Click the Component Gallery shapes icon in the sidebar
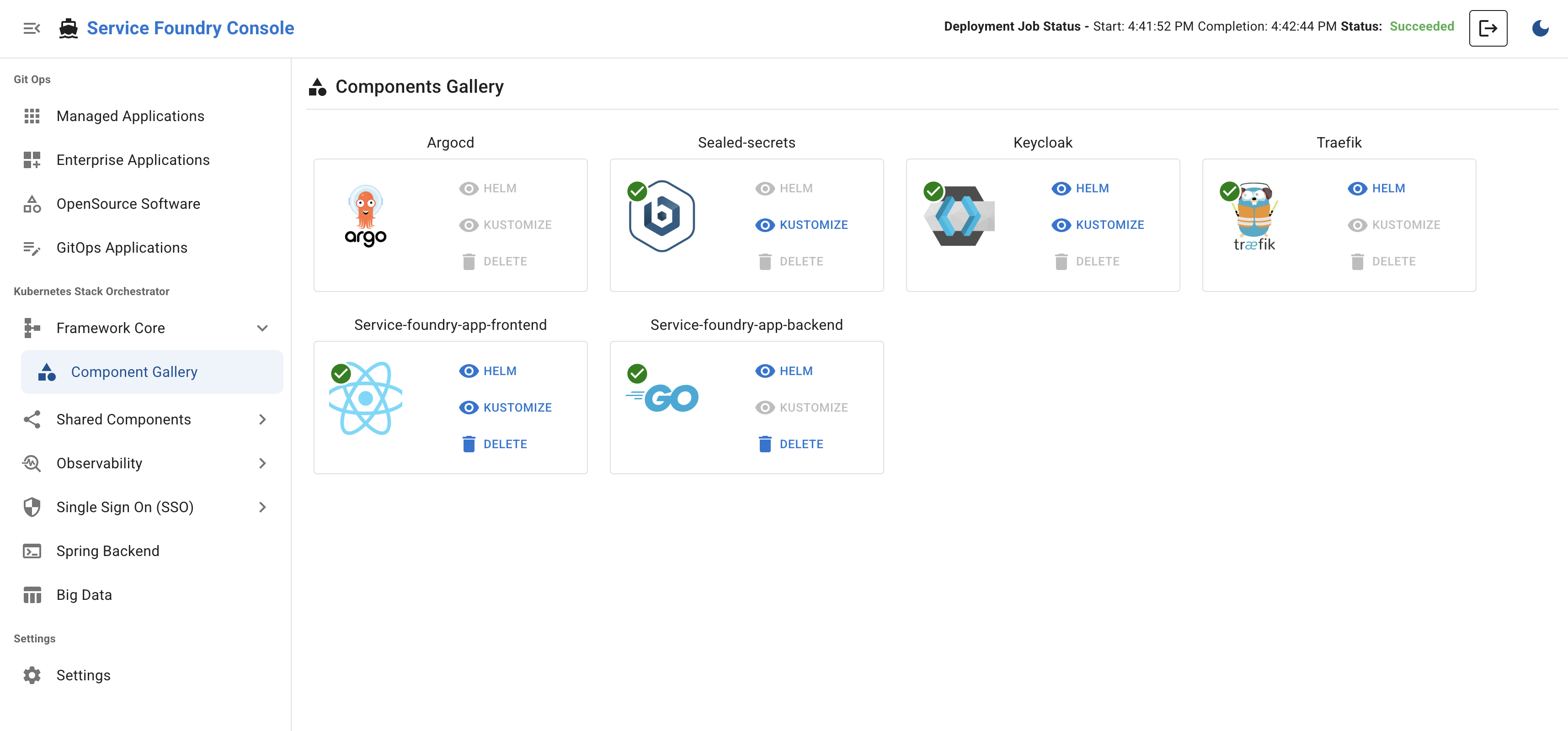This screenshot has height=731, width=1568. [47, 371]
